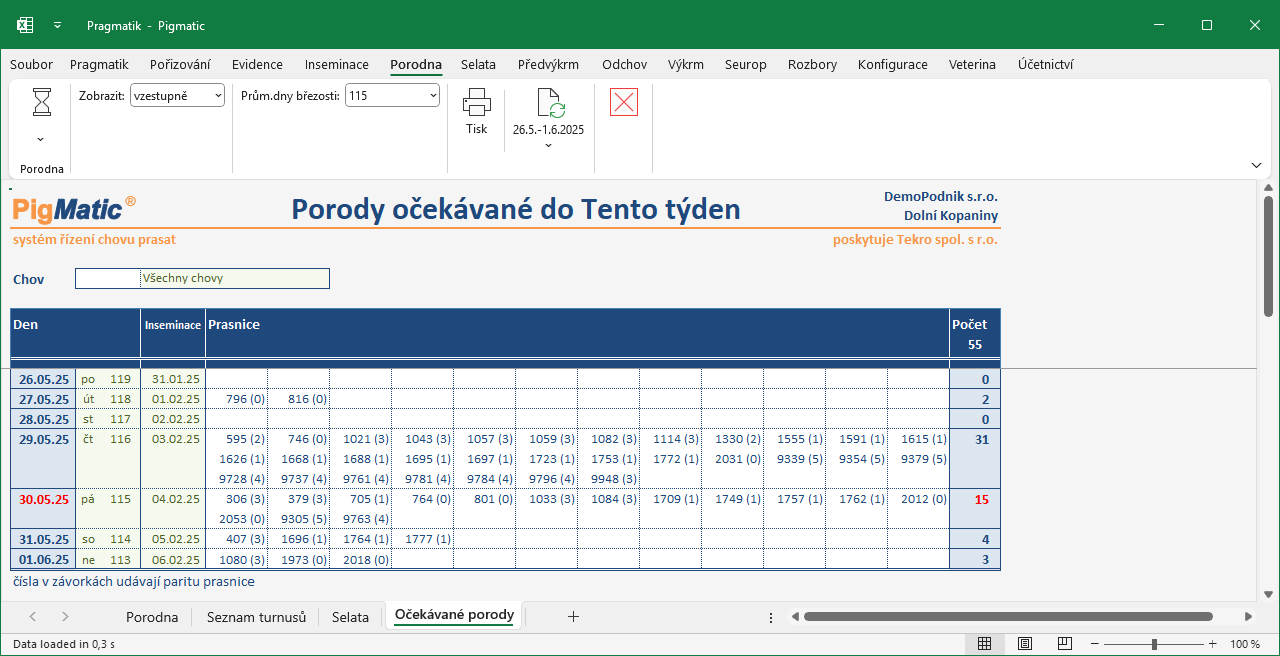Go to the next sheet with the right arrow

pyautogui.click(x=65, y=617)
